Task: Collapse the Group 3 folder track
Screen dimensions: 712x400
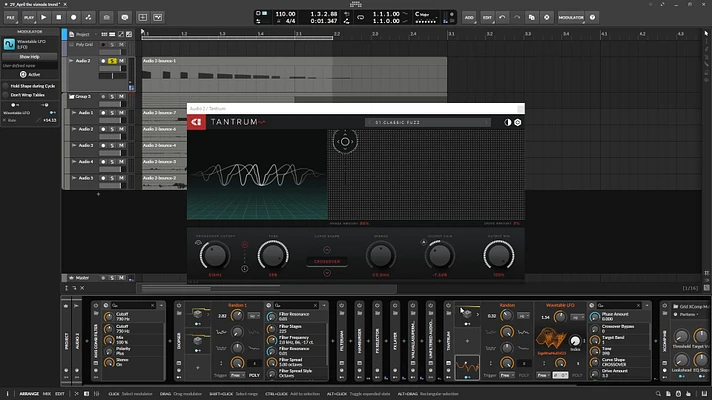Action: (71, 97)
